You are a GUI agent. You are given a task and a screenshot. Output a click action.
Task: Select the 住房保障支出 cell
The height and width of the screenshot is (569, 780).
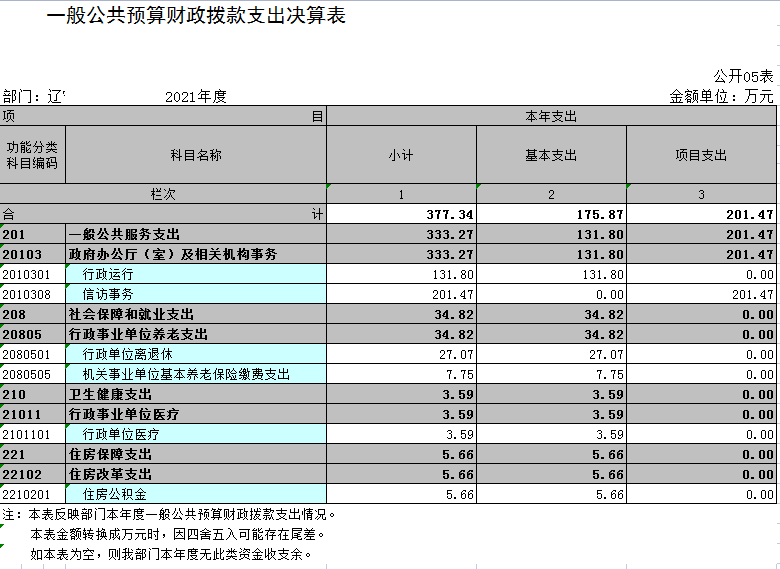tap(196, 454)
